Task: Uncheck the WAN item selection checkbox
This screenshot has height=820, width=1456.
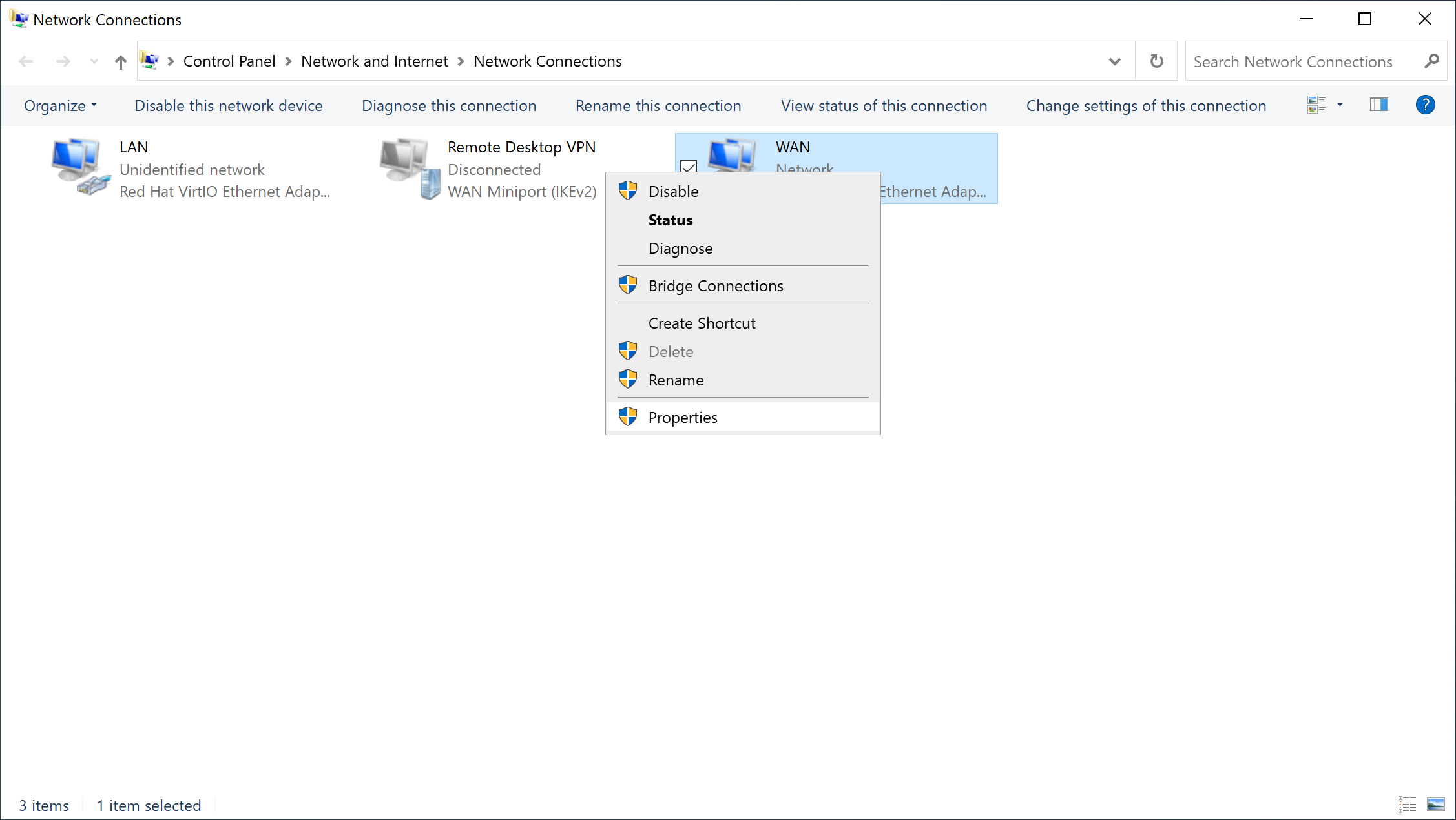Action: (689, 167)
